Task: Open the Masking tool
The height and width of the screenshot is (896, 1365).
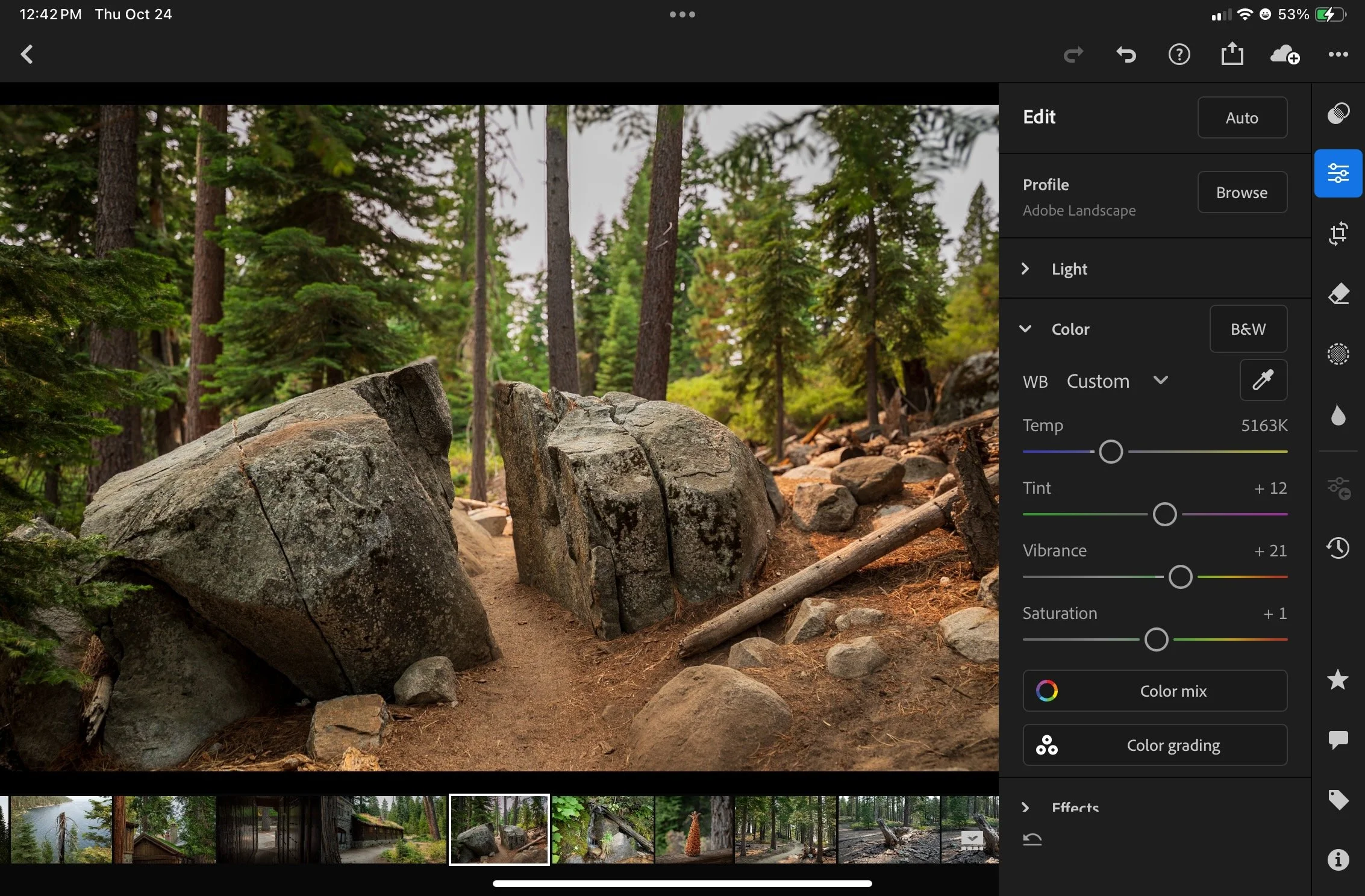Action: (x=1338, y=354)
